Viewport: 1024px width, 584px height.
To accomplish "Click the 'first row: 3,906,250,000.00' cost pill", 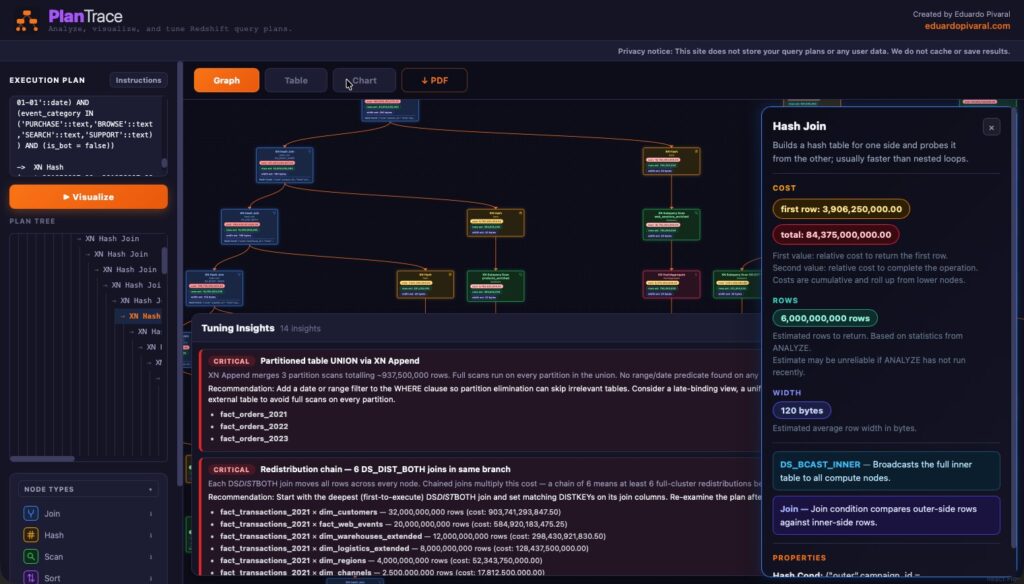I will (841, 209).
